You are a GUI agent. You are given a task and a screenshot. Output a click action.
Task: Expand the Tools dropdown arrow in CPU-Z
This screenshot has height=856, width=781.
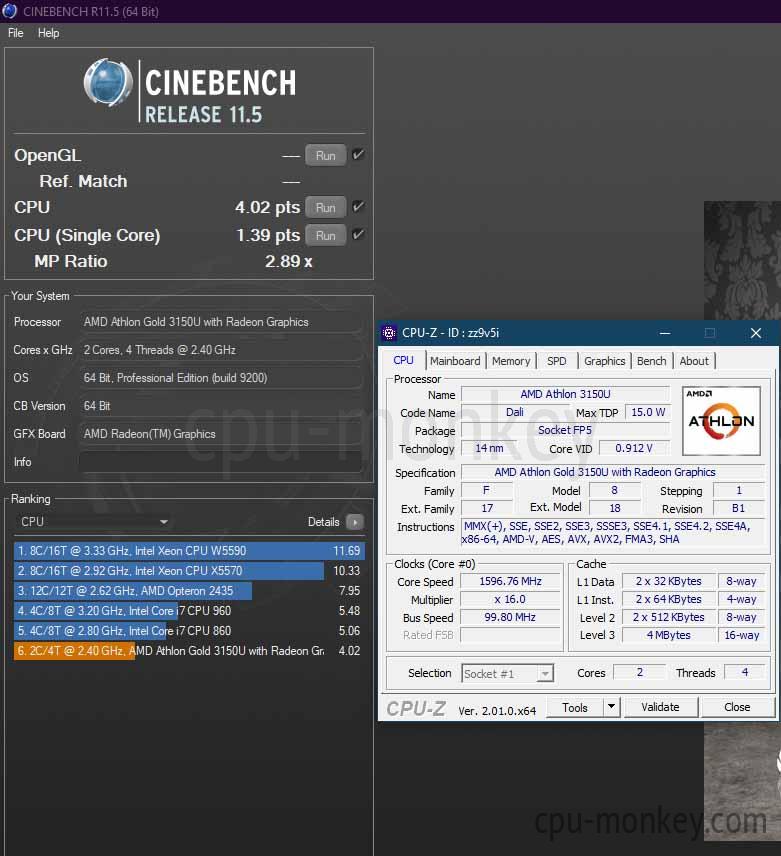(x=611, y=707)
